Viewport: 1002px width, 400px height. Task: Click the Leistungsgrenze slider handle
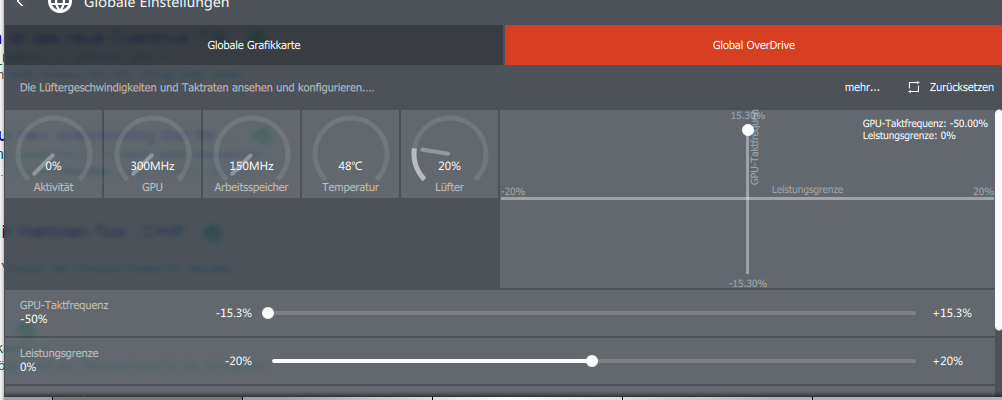tap(592, 361)
